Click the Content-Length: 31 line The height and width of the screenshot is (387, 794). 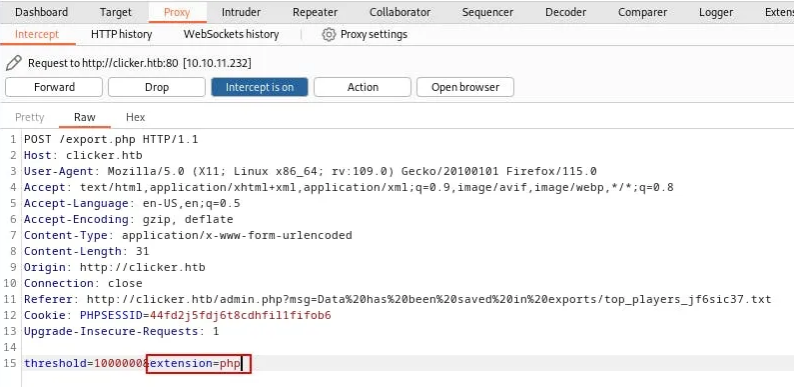point(87,251)
